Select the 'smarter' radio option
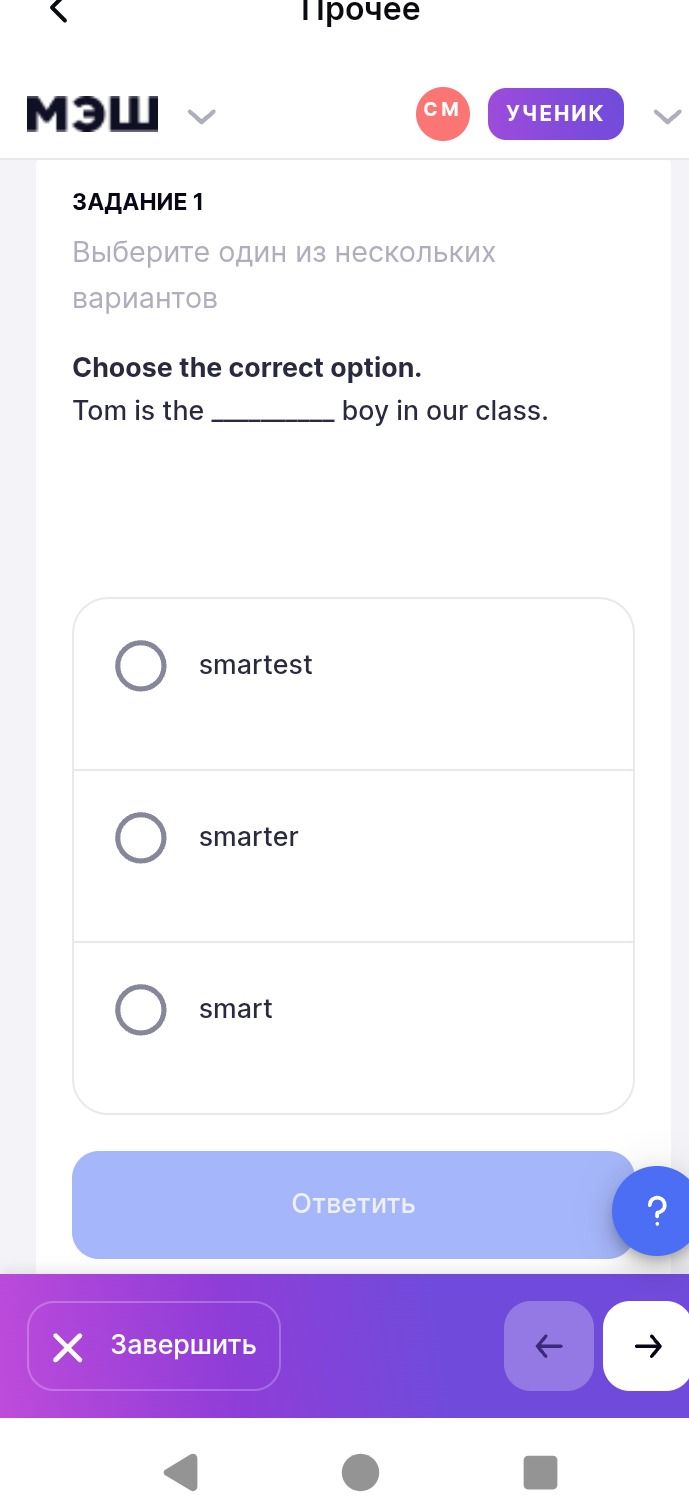Screen dimensions: 689x1504 [x=140, y=838]
